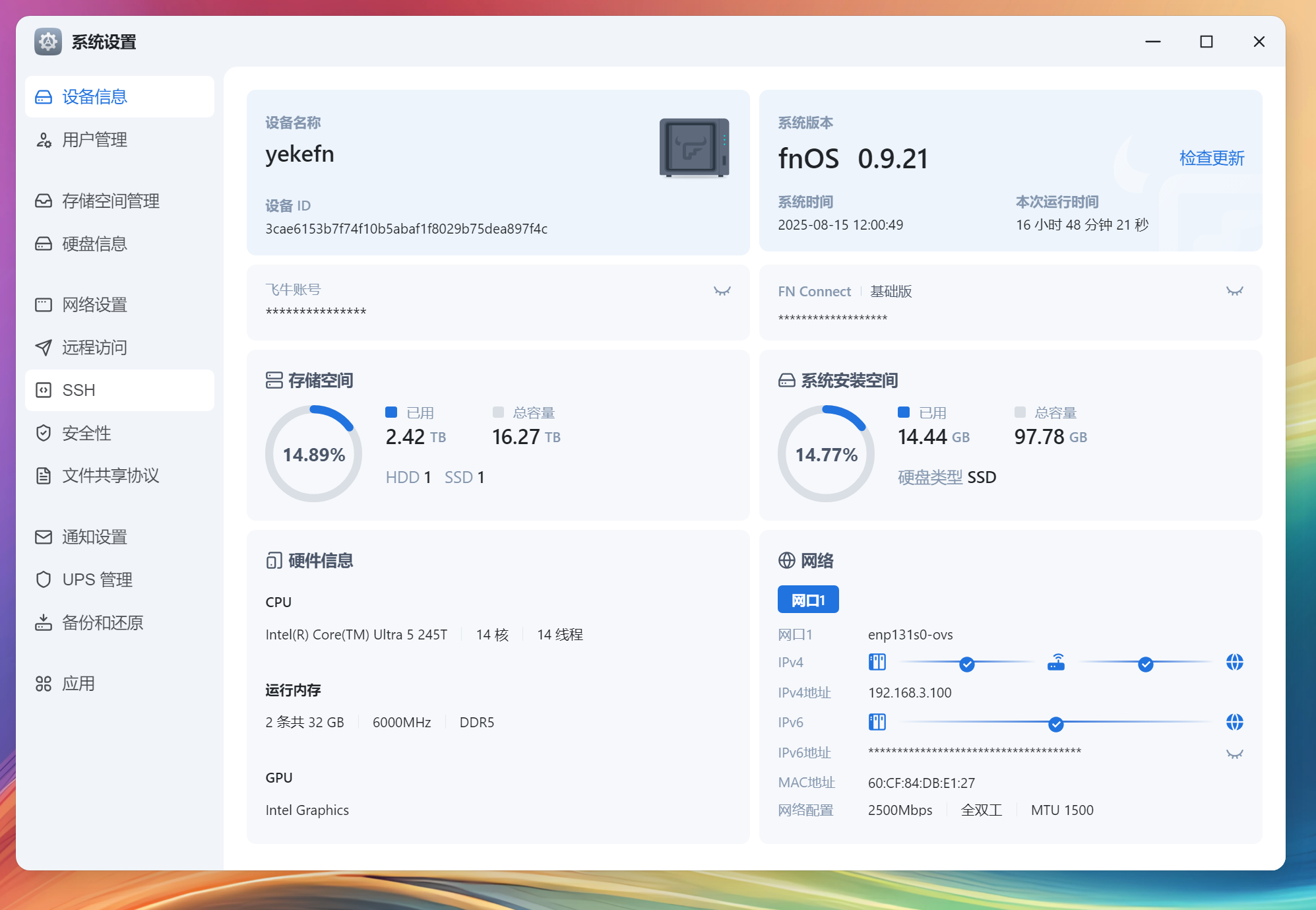Image resolution: width=1316 pixels, height=910 pixels.
Task: Reveal the hidden IPv6地址
Action: coord(1235,754)
